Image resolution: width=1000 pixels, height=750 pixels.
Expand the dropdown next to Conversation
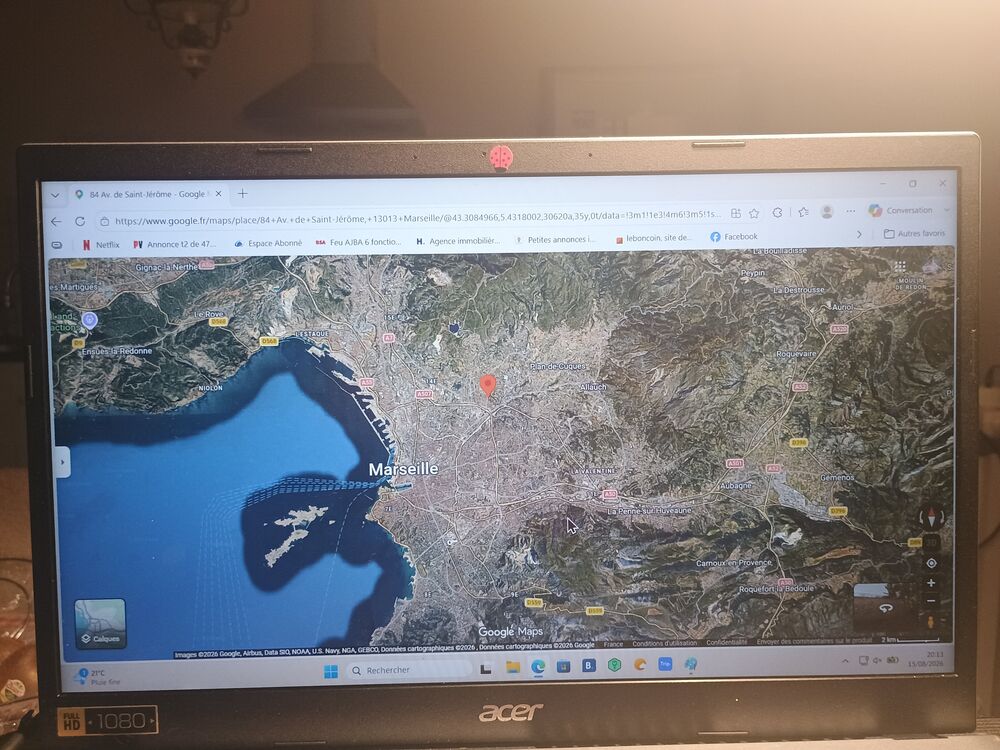946,209
